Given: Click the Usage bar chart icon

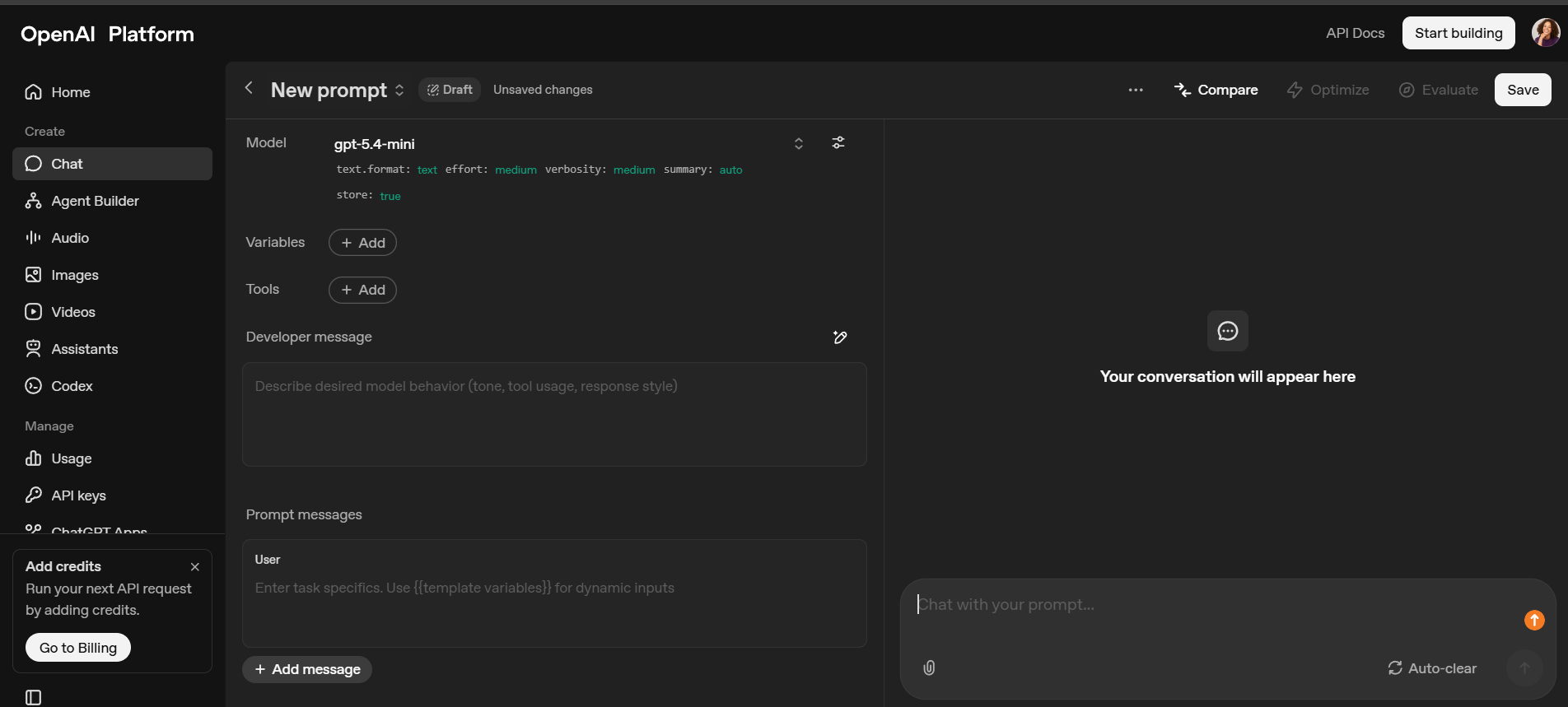Looking at the screenshot, I should pos(33,458).
